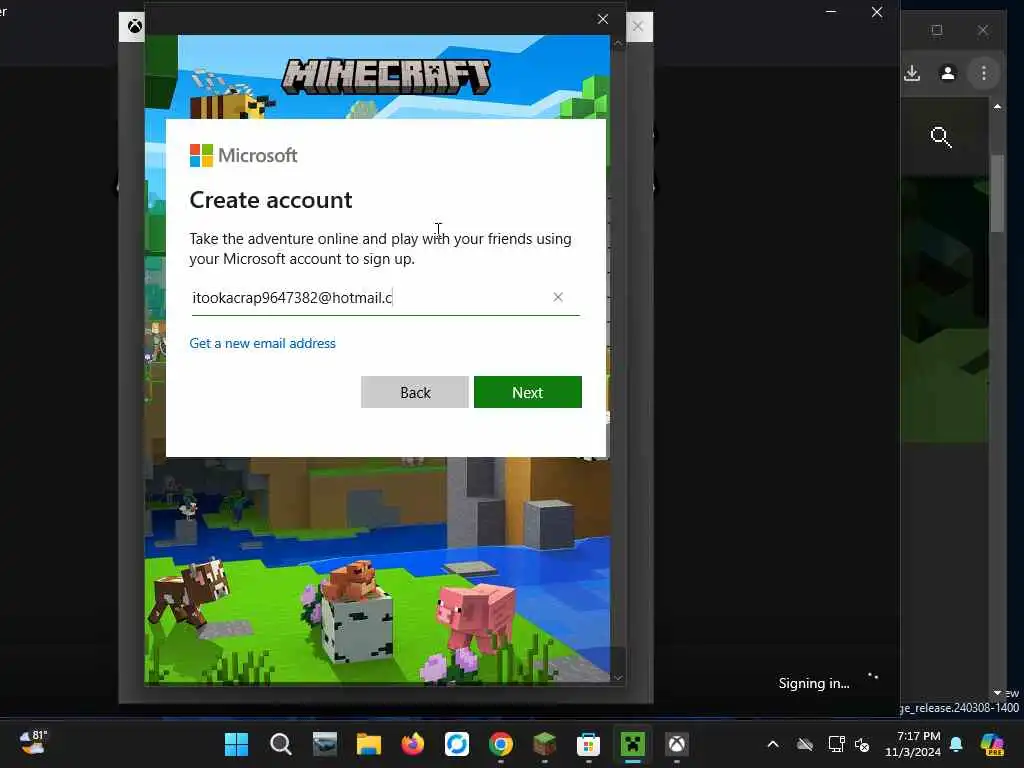Viewport: 1024px width, 768px height.
Task: Close the Minecraft Launcher window
Action: coord(877,12)
